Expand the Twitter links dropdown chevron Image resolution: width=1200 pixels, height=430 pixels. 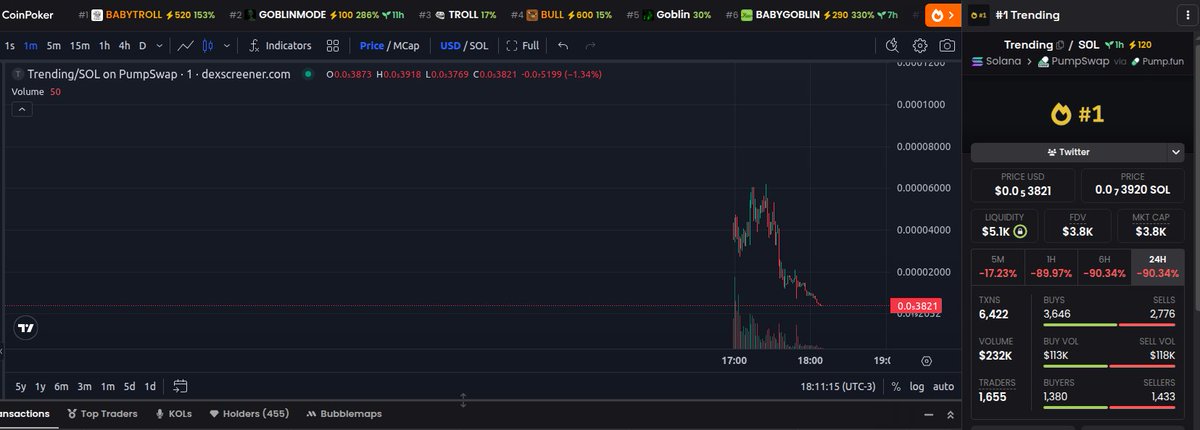coord(1176,152)
